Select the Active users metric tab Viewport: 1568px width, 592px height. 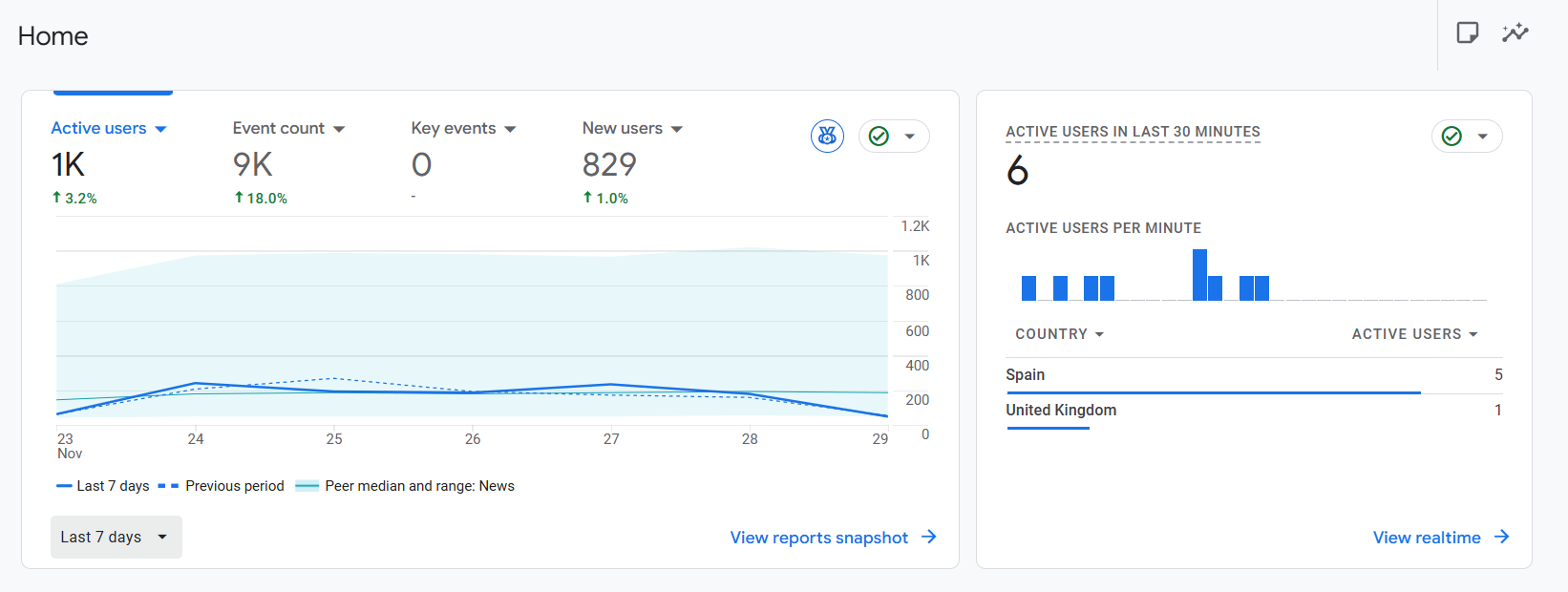click(x=98, y=129)
